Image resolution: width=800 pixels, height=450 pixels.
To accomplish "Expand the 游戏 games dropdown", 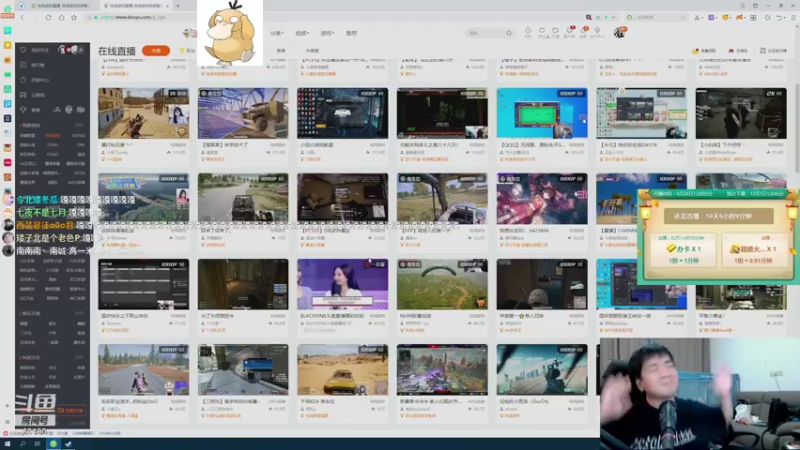I will point(327,33).
